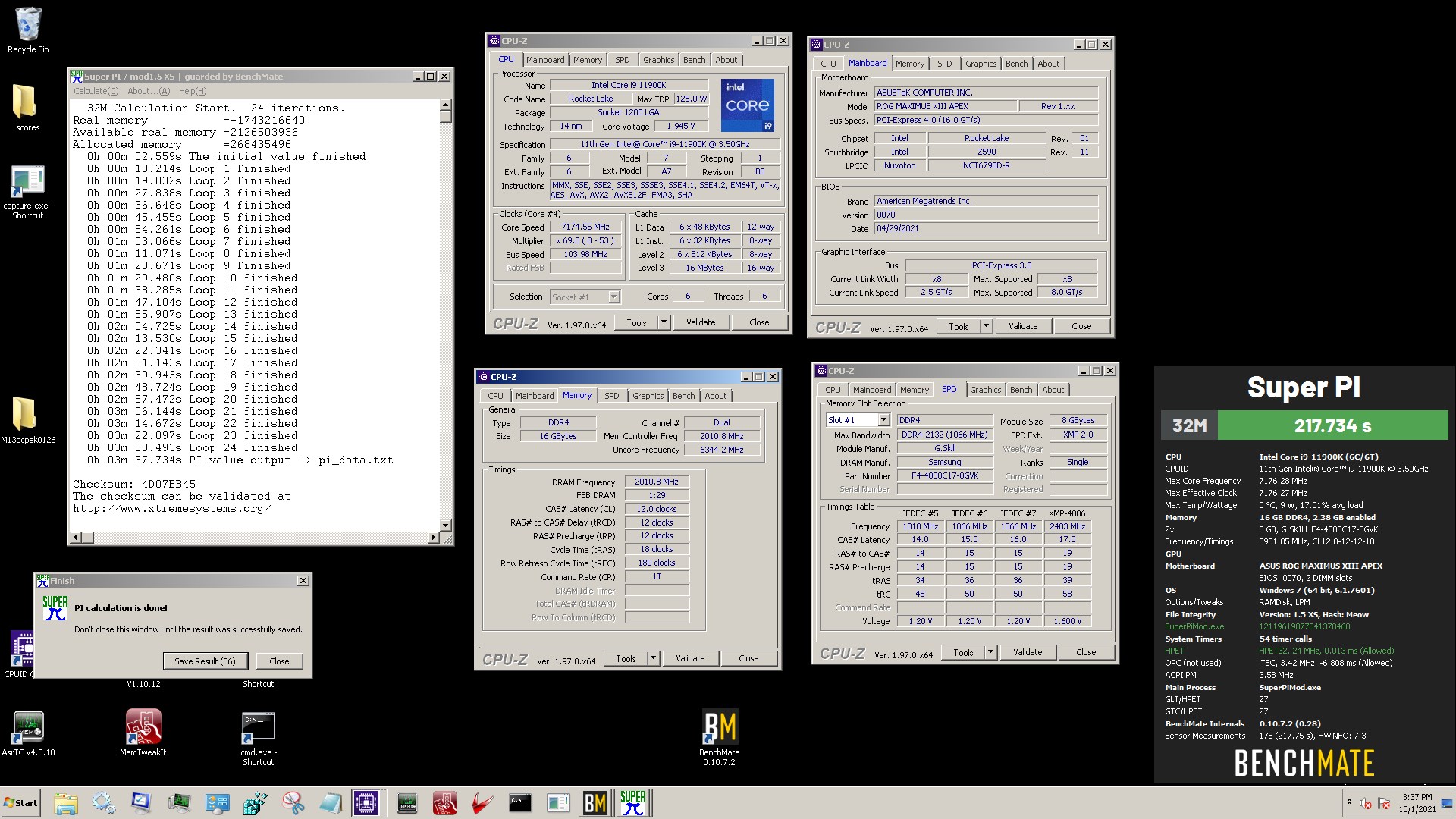1456x819 pixels.
Task: Switch to Bench tab in CPU-Z CPU window
Action: click(x=694, y=60)
